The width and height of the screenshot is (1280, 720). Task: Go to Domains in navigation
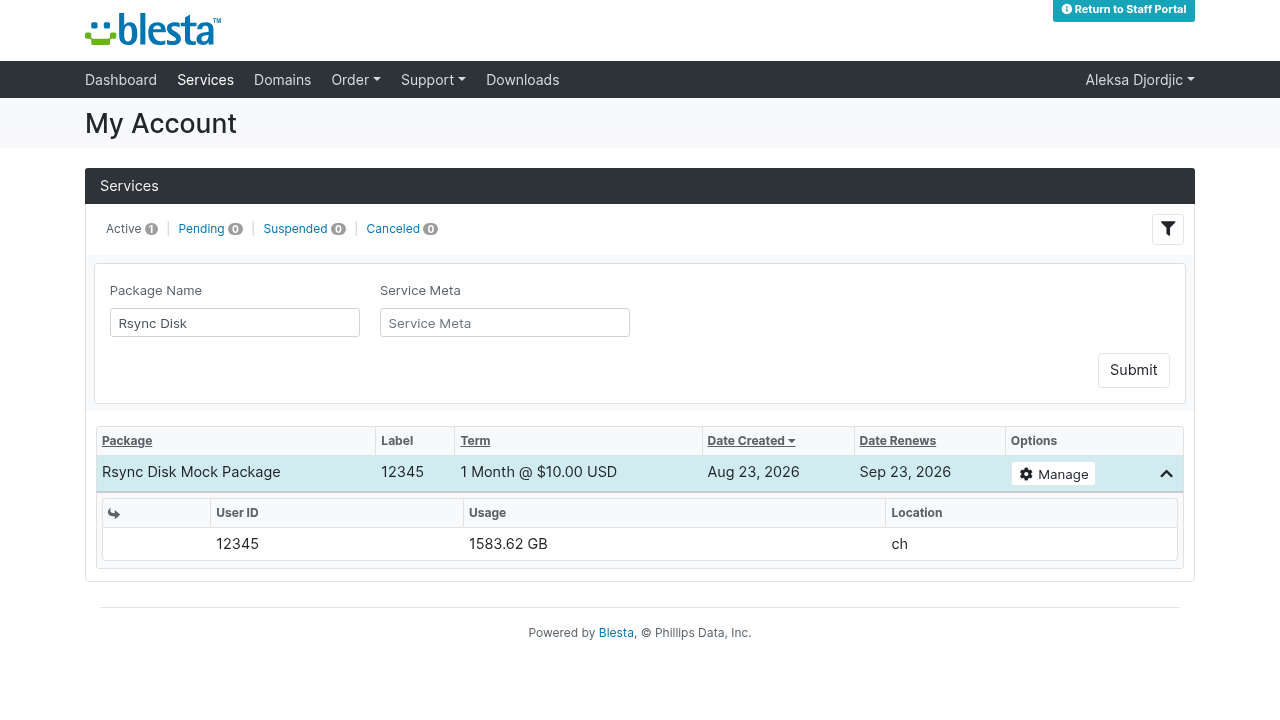point(282,80)
